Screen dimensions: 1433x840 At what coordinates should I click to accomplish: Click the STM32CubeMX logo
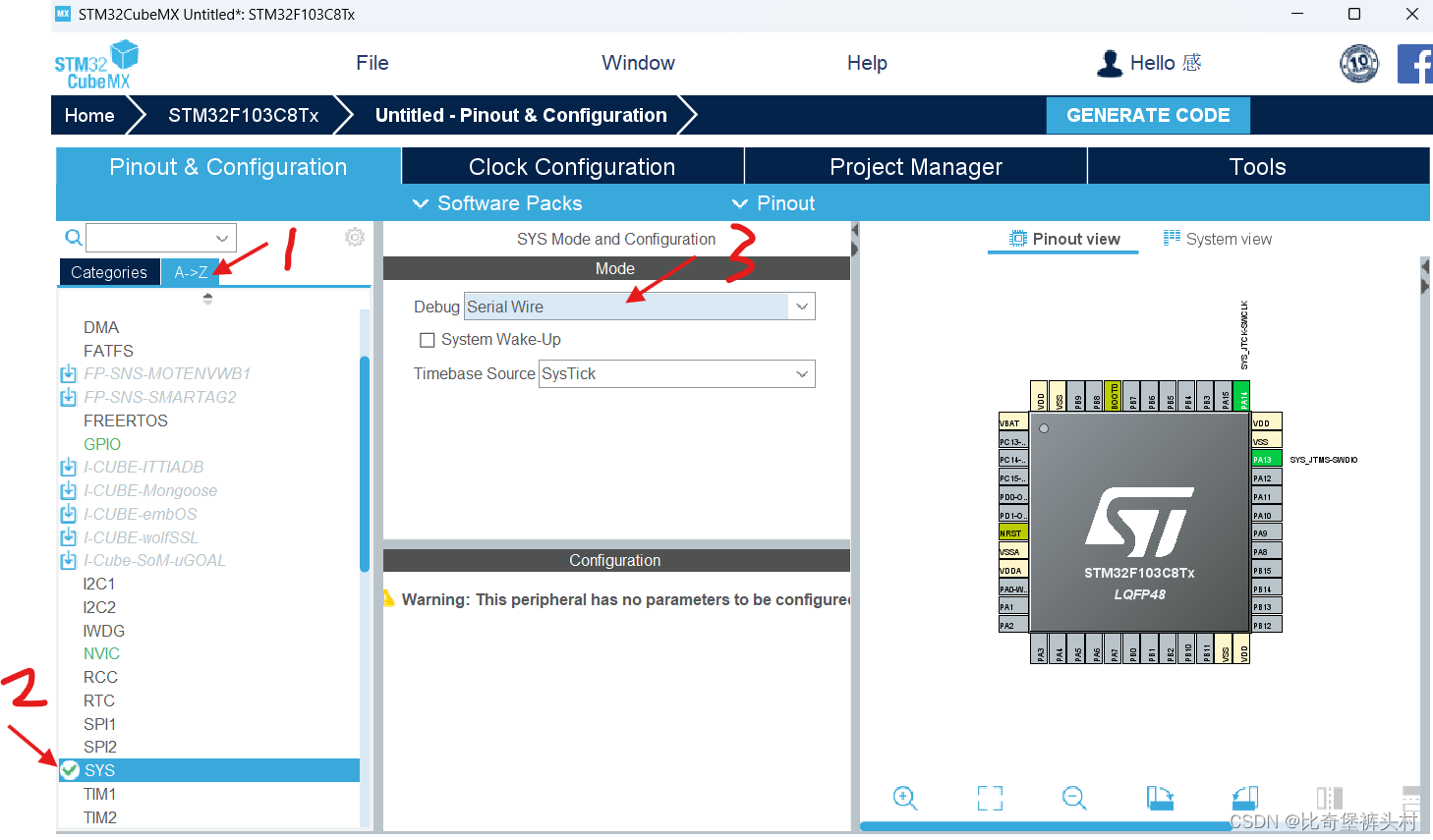96,65
